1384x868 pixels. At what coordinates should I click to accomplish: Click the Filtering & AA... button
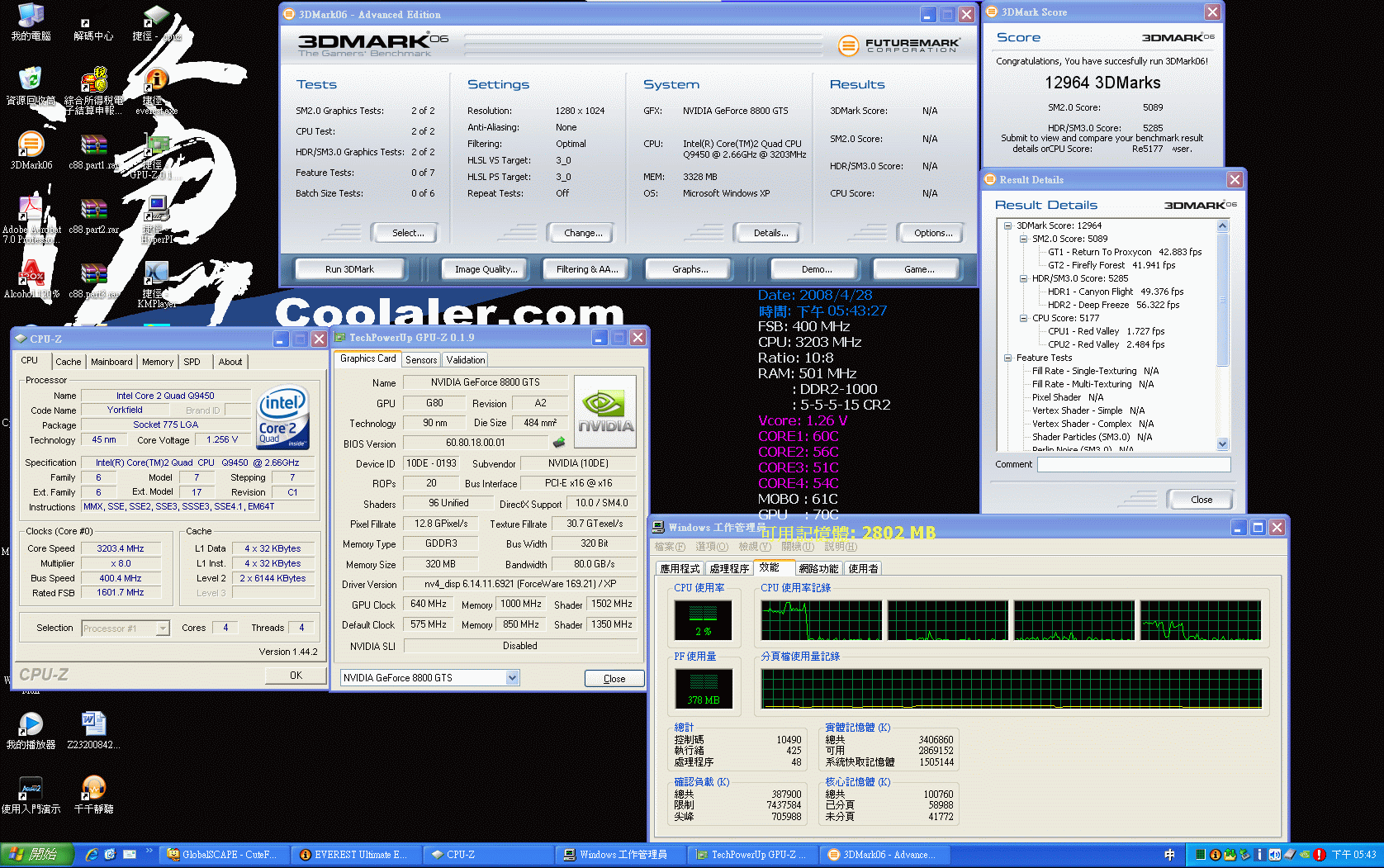(x=587, y=269)
